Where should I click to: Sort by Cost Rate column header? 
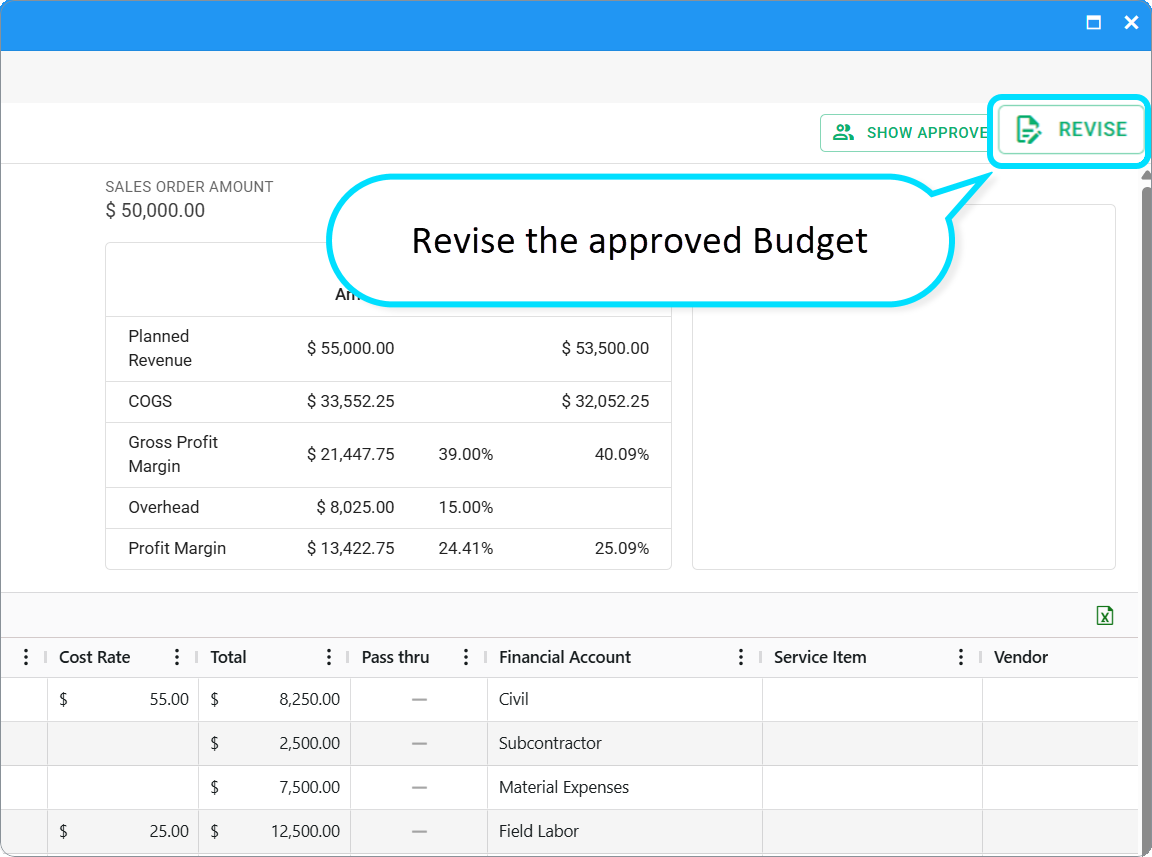click(x=95, y=657)
